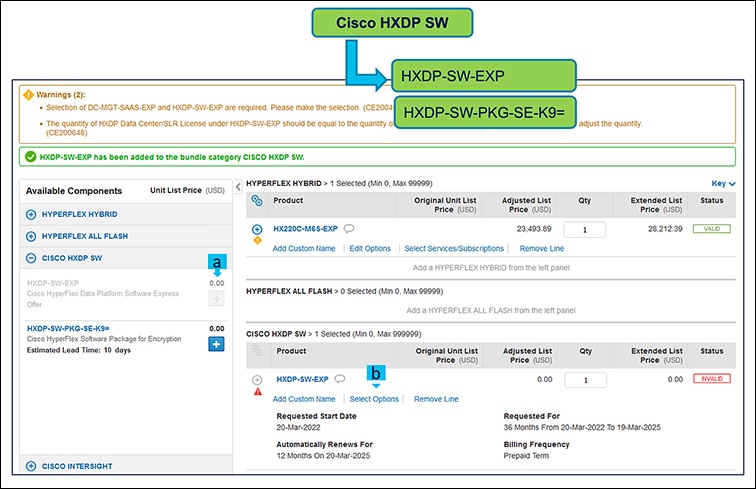
Task: Click the disabled plus button for HXDP-SW-EXP
Action: coord(216,299)
